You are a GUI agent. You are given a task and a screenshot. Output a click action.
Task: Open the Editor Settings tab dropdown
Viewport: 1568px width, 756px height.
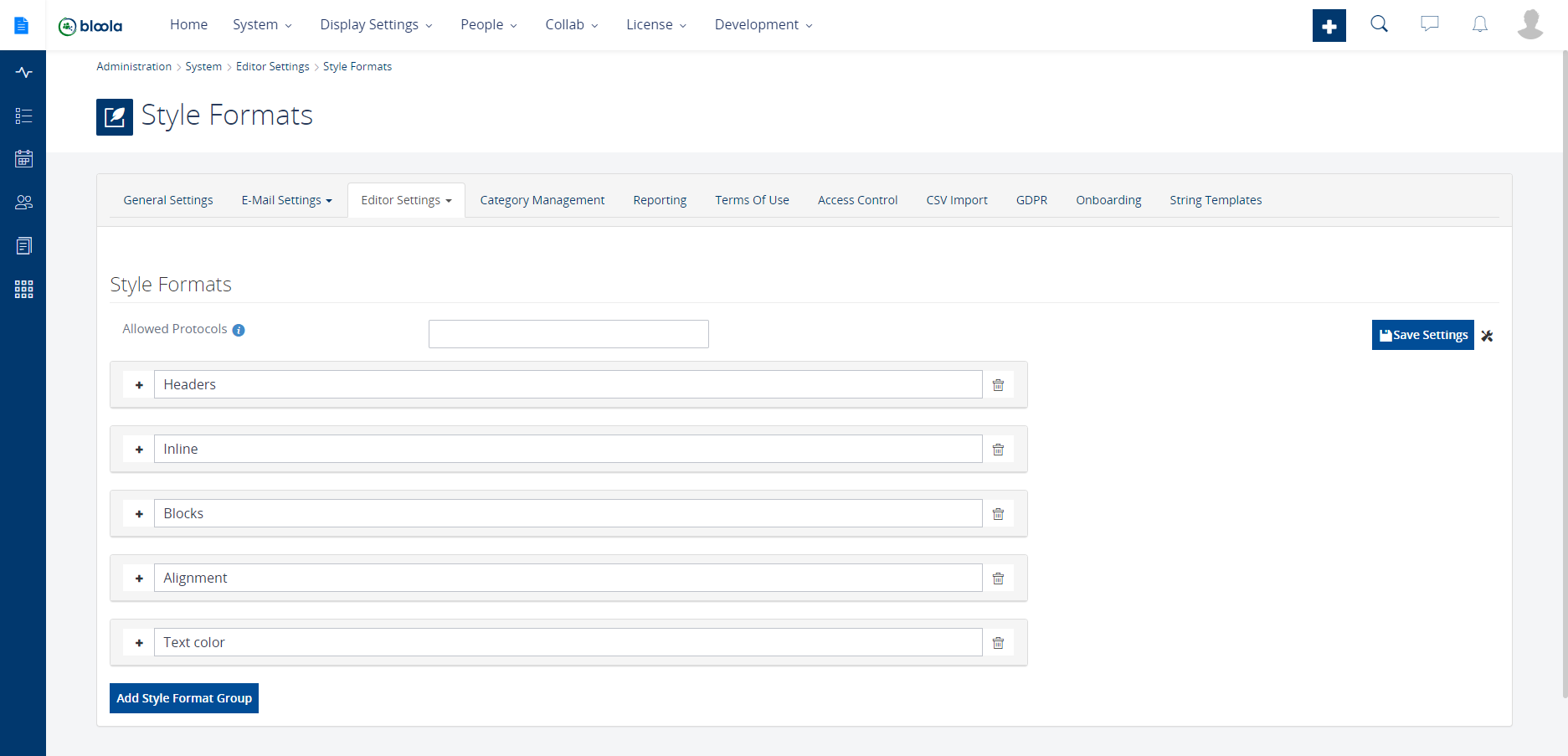click(x=406, y=200)
